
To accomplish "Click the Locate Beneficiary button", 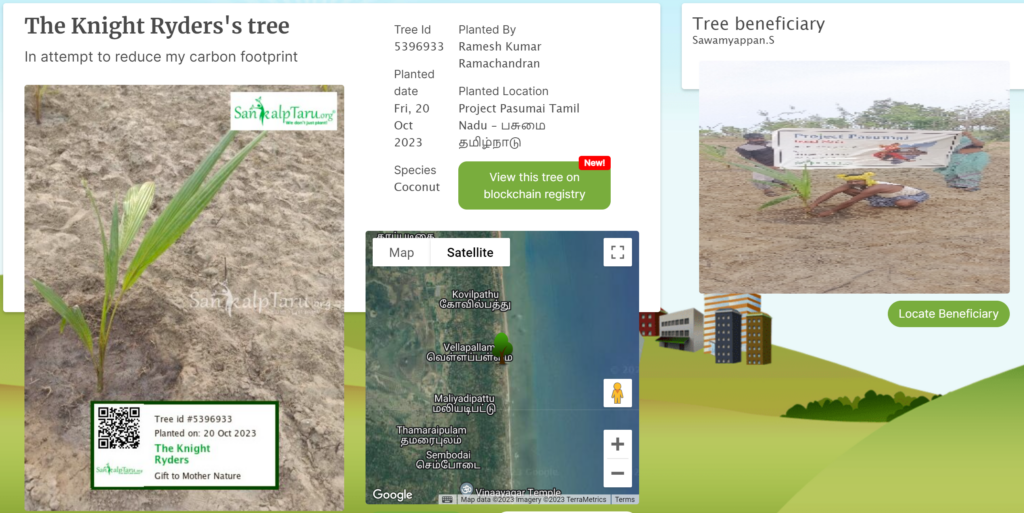I will [948, 314].
